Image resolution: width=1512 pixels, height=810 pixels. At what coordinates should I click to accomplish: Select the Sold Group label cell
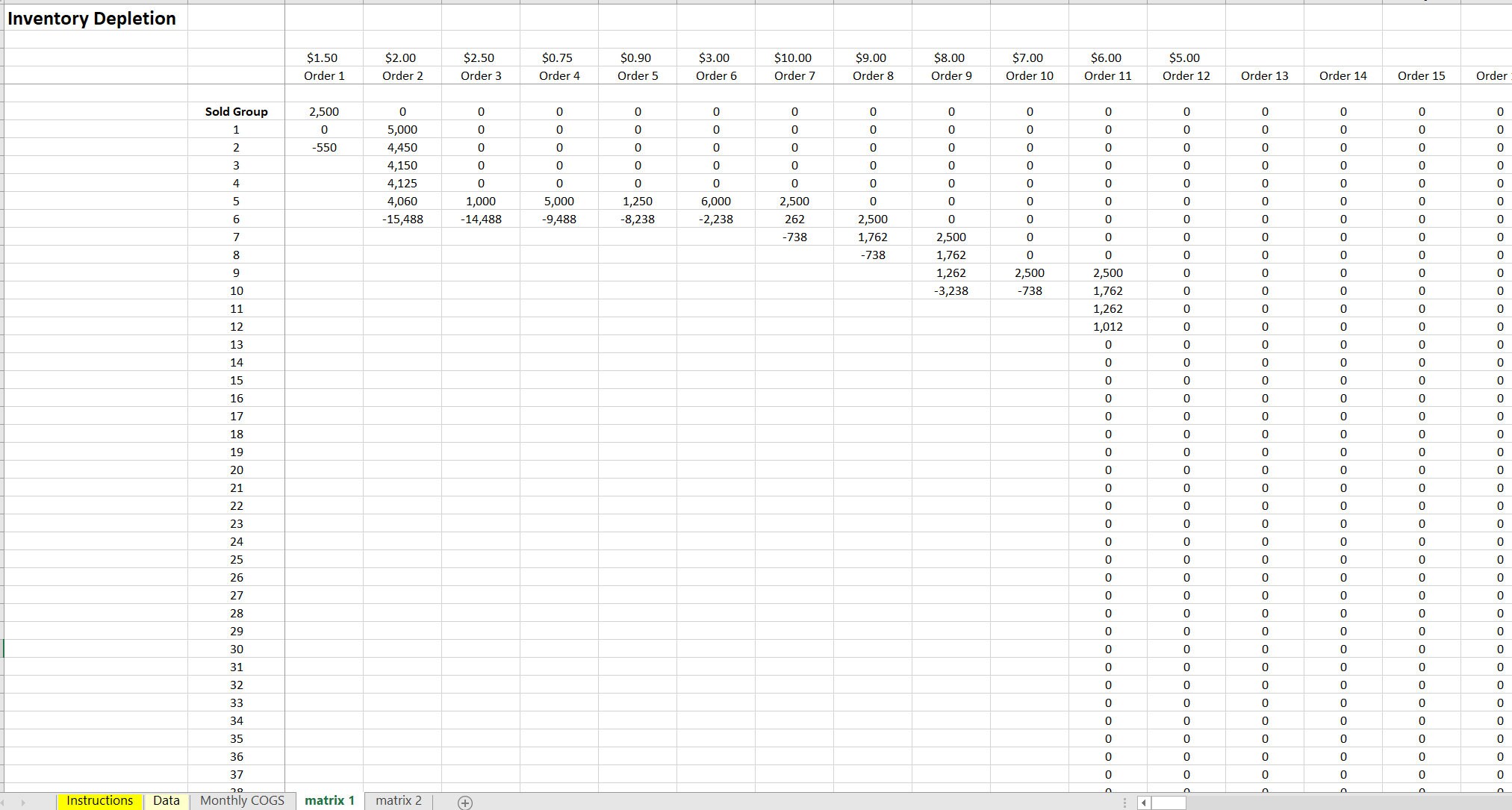tap(236, 111)
